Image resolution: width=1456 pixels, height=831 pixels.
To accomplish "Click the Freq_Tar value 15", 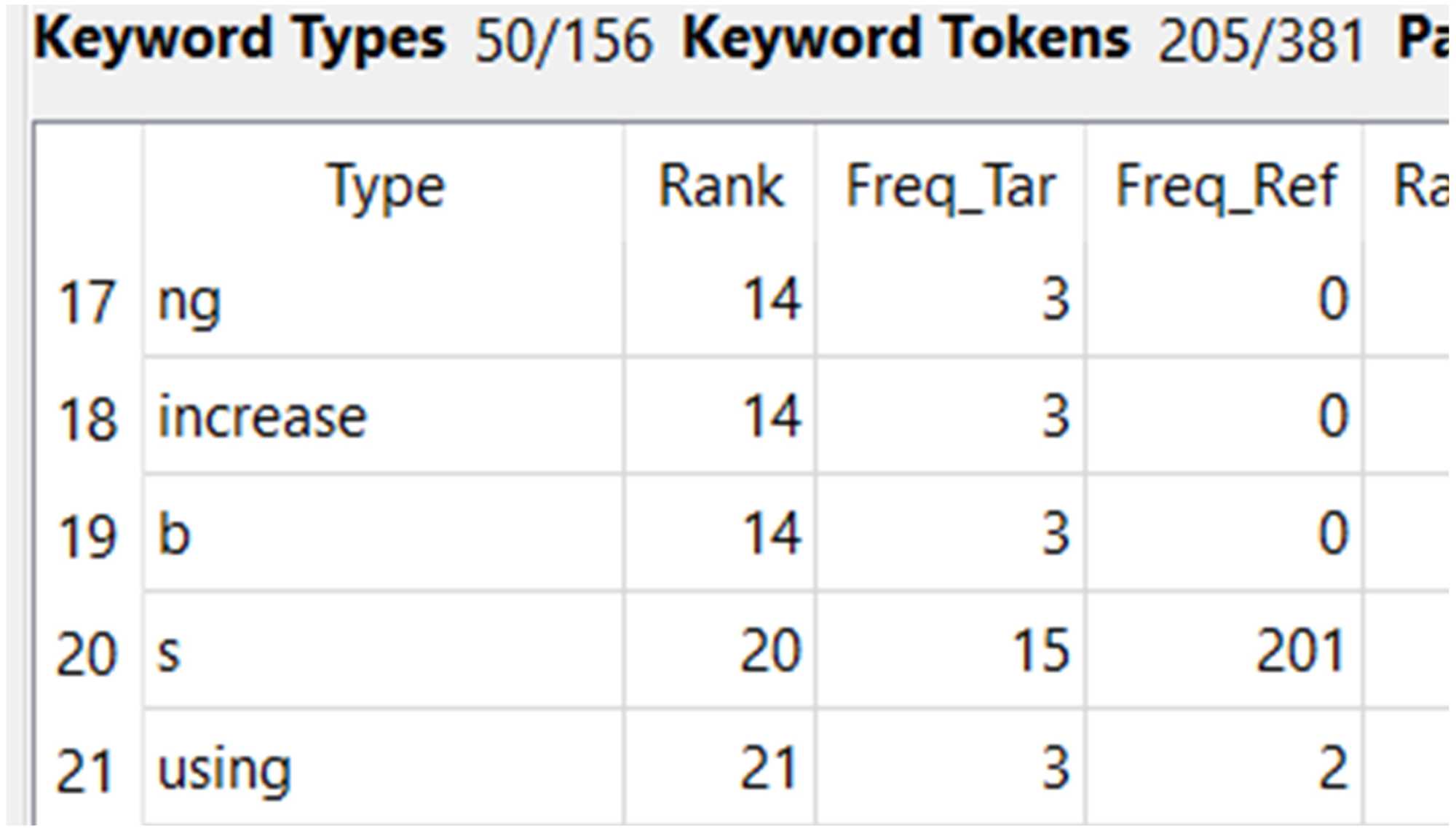I will click(1041, 650).
